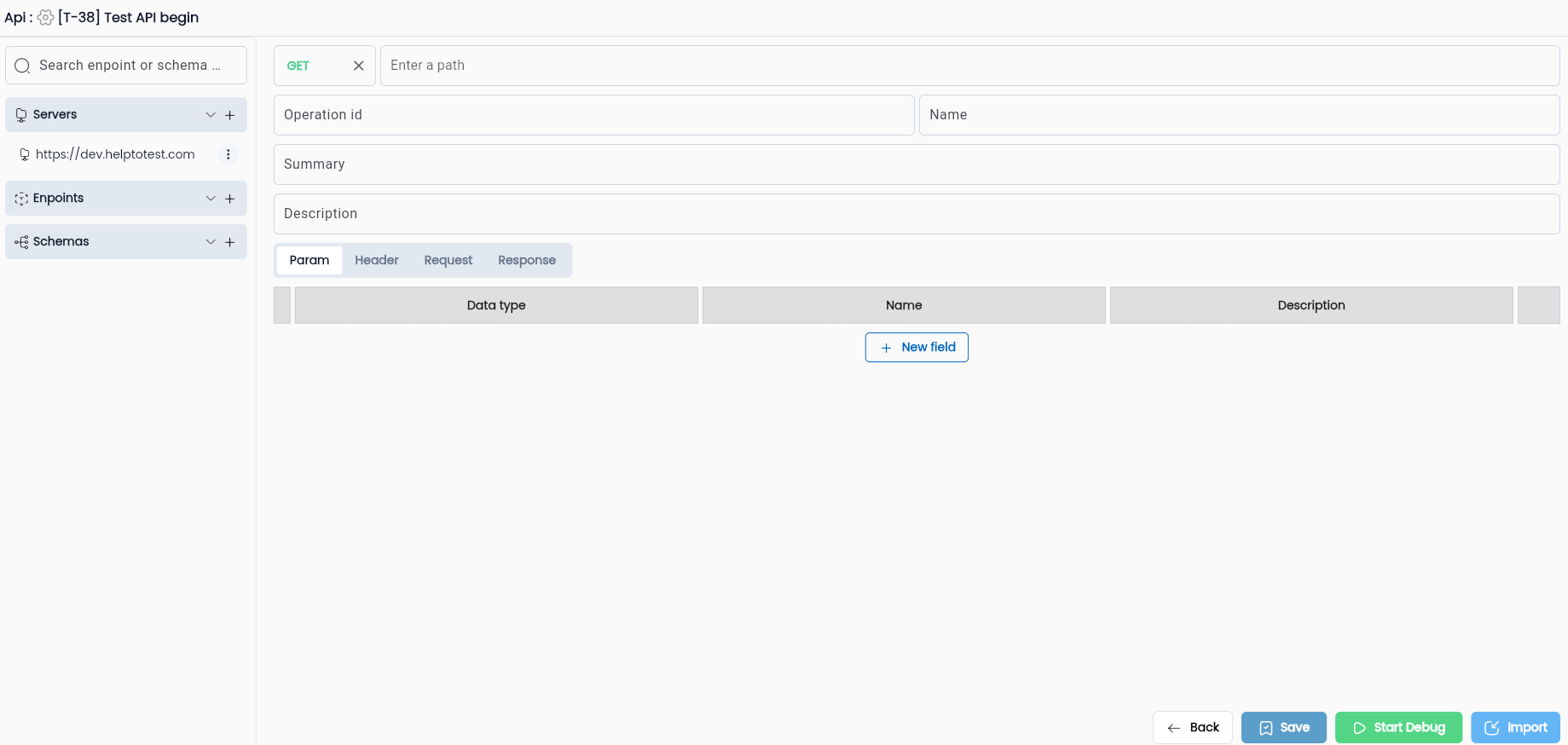1568x745 pixels.
Task: Import an API definition
Action: 1515,727
